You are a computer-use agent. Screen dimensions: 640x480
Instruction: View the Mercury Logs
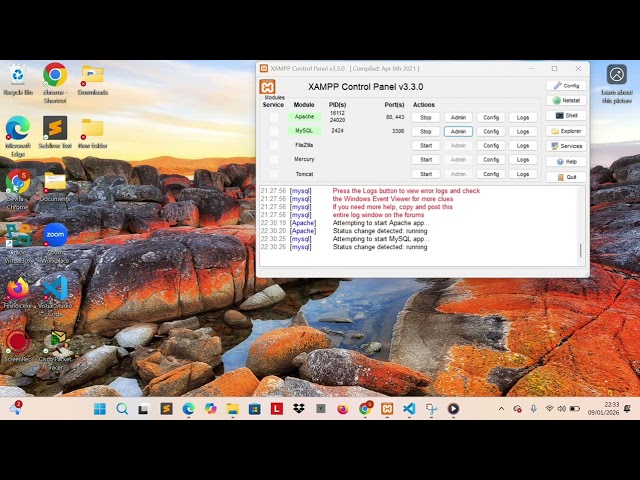(522, 159)
